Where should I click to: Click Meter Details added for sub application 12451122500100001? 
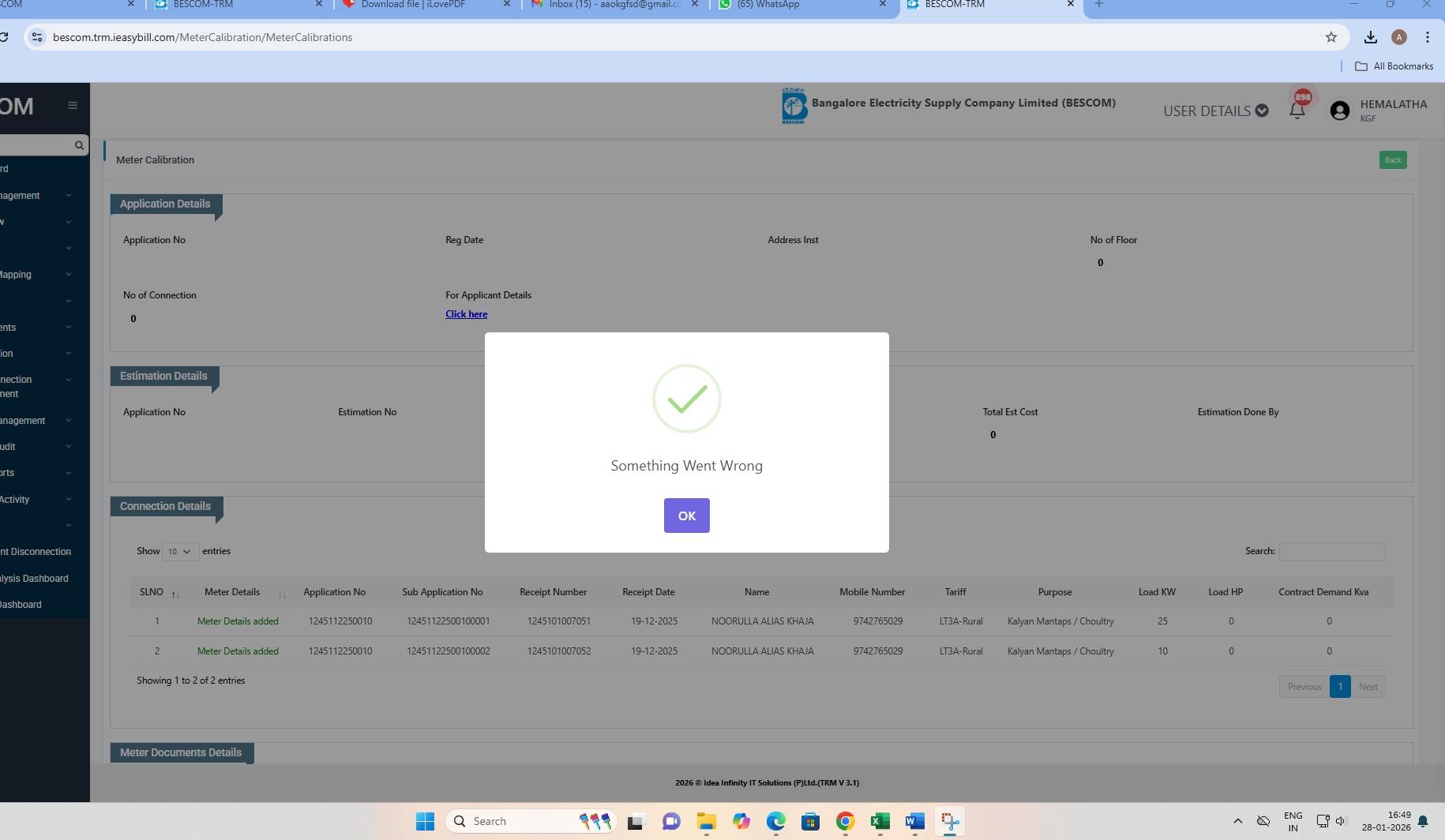[238, 621]
